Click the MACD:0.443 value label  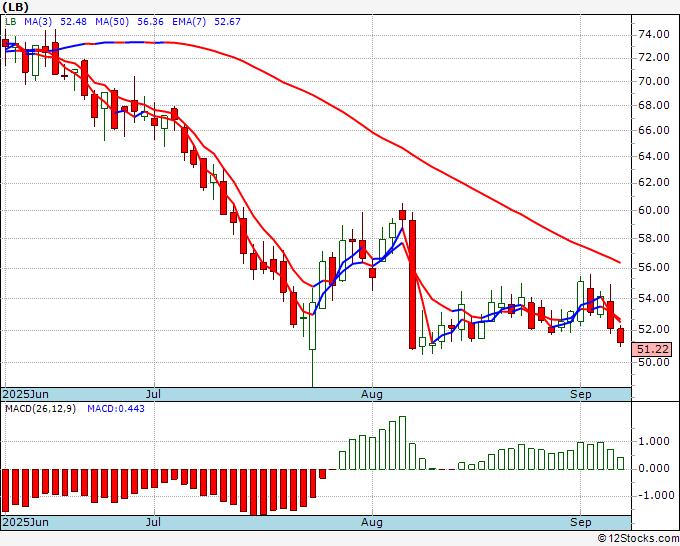point(116,409)
